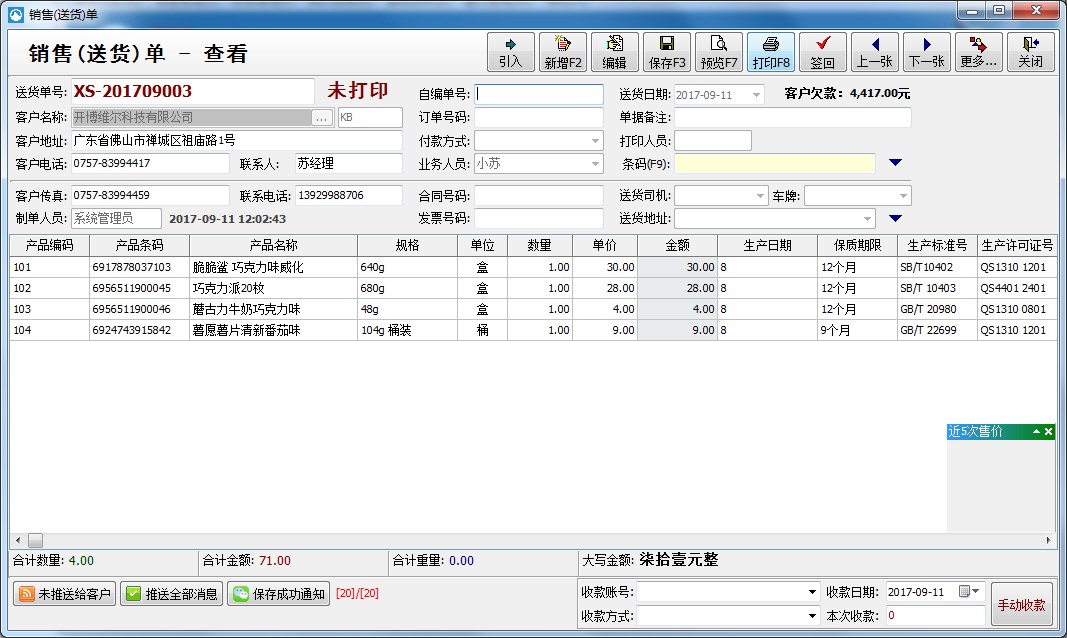Click the 合同号码 input field
1067x638 pixels.
tap(538, 196)
